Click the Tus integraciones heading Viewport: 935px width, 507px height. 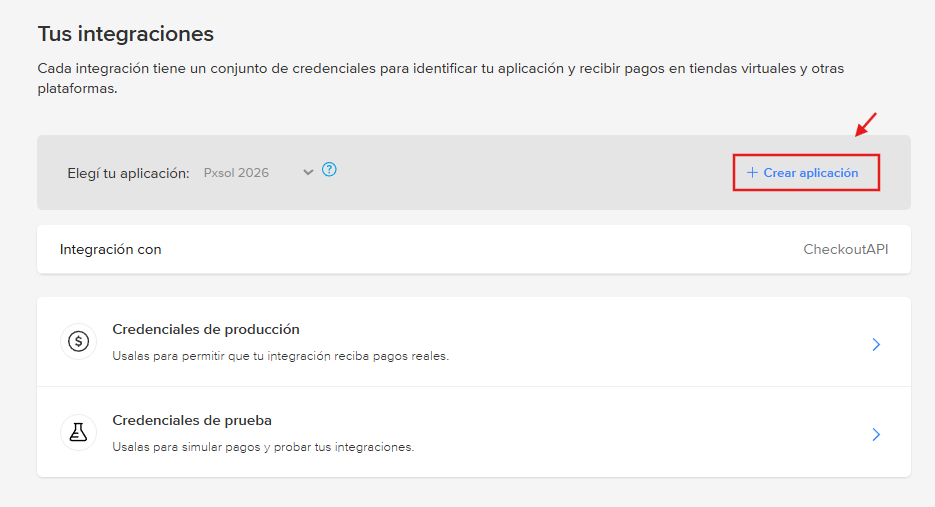(x=126, y=34)
